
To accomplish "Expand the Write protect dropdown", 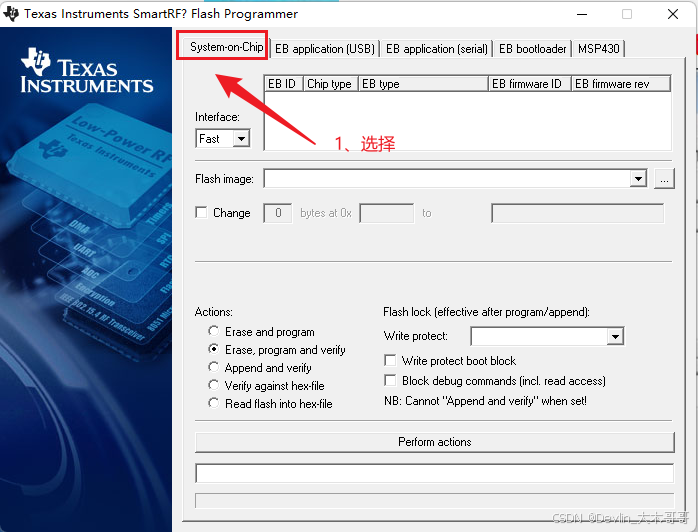I will [x=615, y=336].
